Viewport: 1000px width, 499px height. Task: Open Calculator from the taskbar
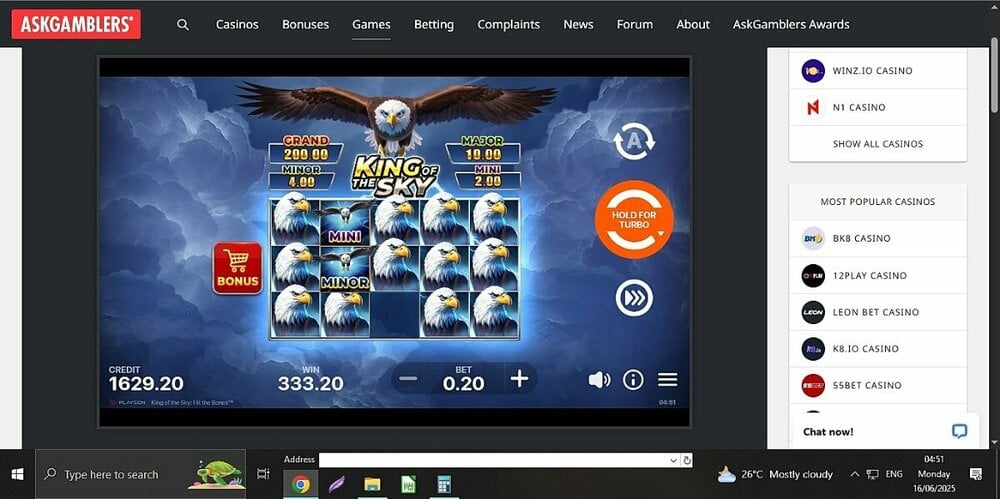click(x=445, y=485)
